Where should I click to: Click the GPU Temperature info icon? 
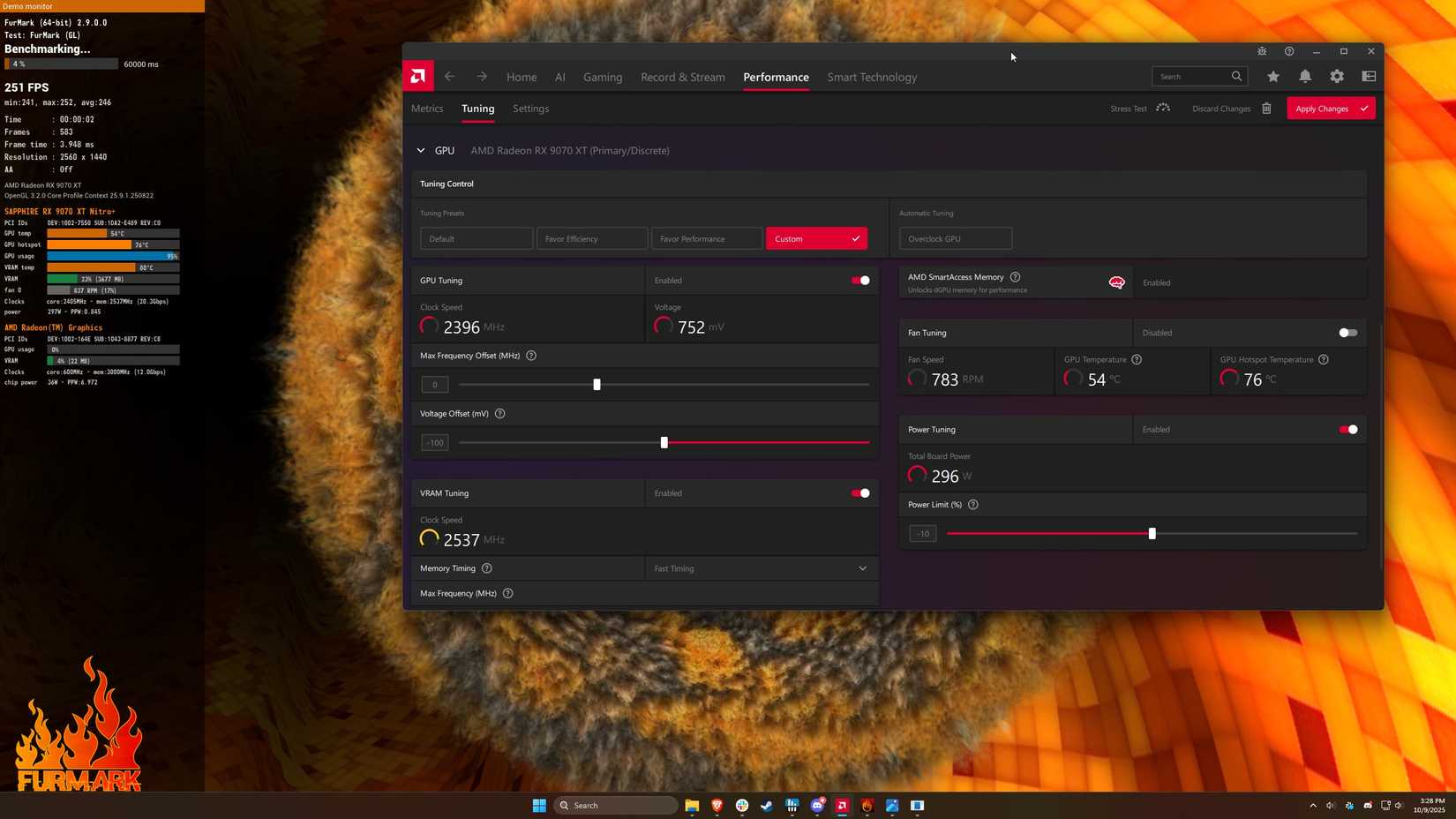(x=1137, y=359)
